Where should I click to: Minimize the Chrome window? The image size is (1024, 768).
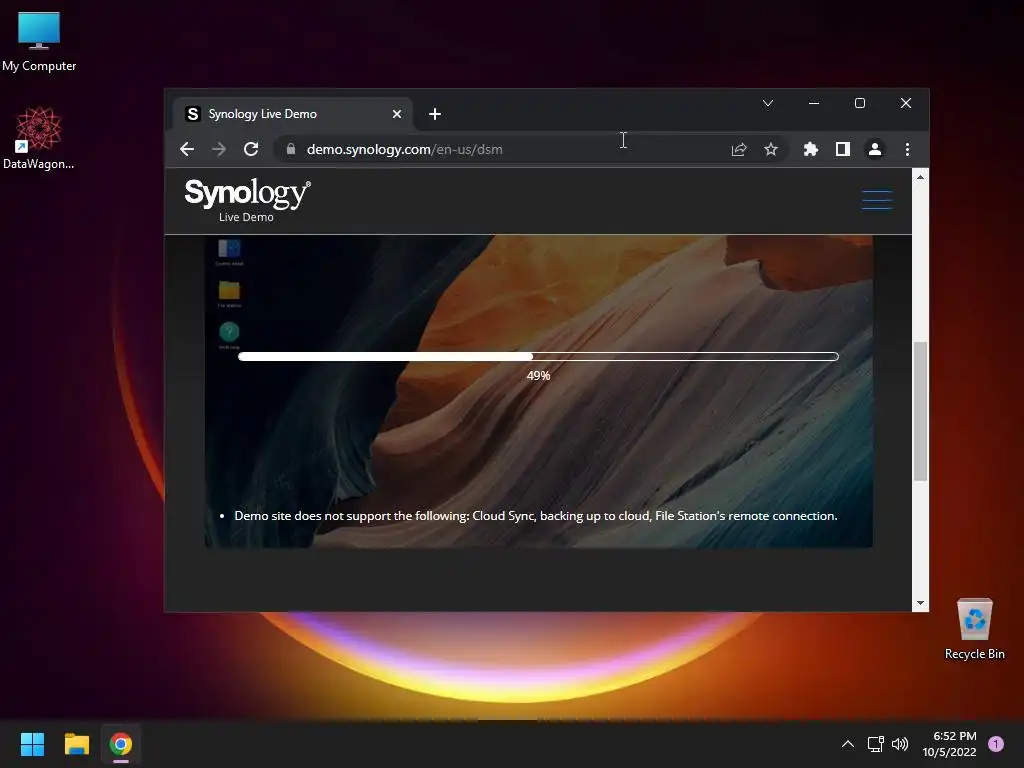coord(814,103)
